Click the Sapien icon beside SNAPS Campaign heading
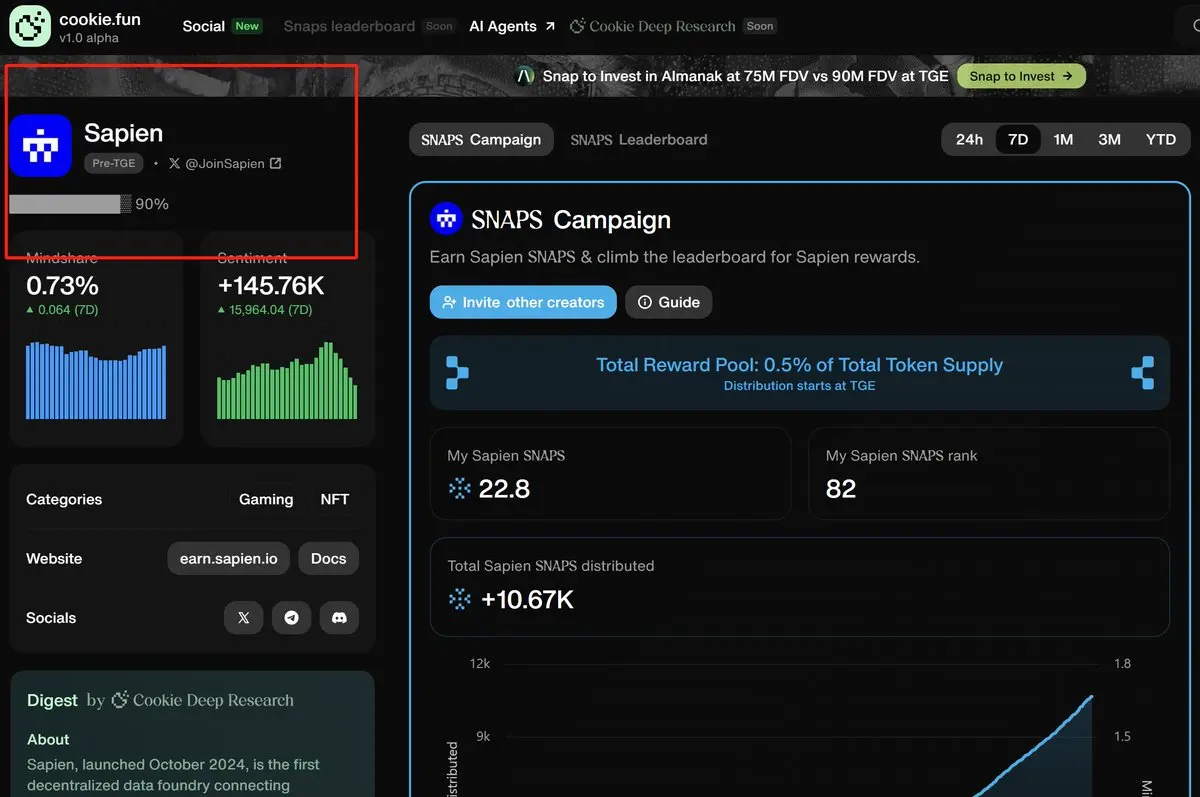The image size is (1200, 797). pyautogui.click(x=446, y=218)
